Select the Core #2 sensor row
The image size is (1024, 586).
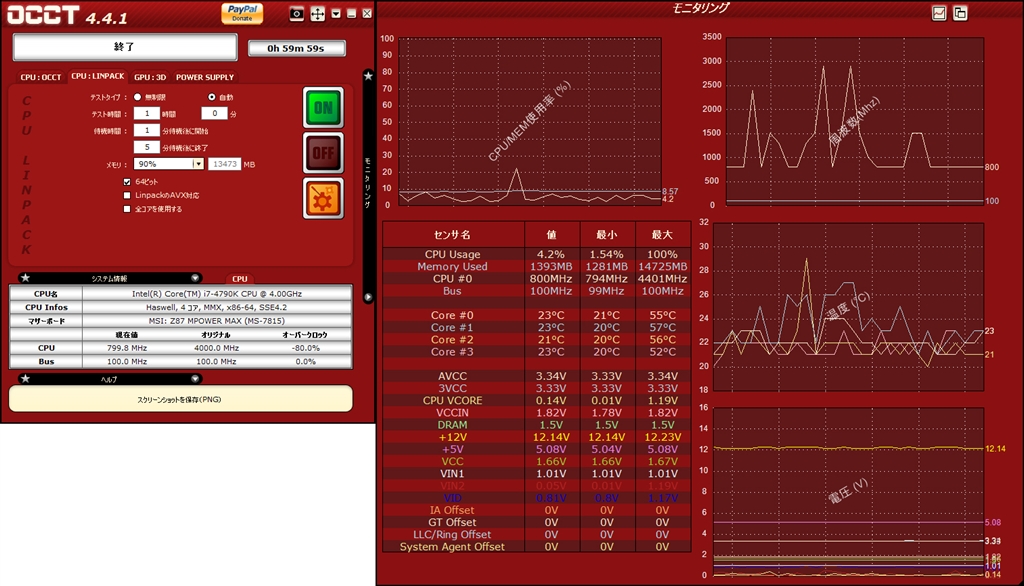click(x=536, y=340)
